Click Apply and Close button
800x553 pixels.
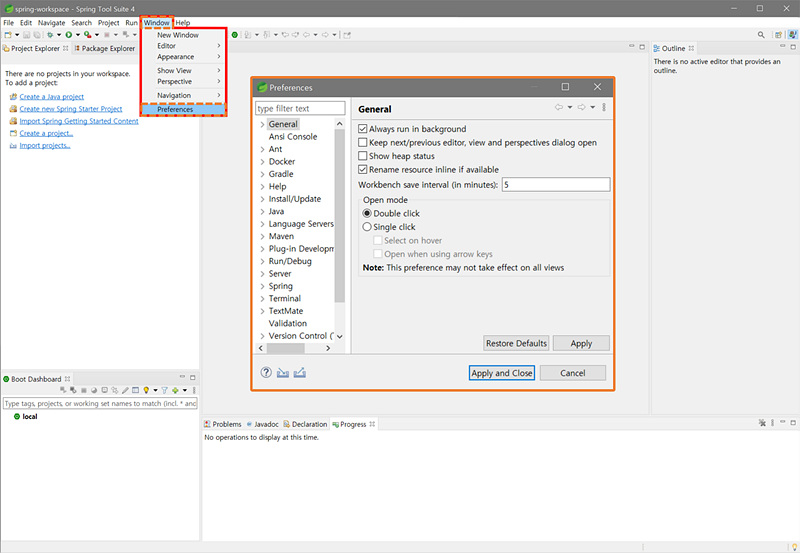[502, 373]
